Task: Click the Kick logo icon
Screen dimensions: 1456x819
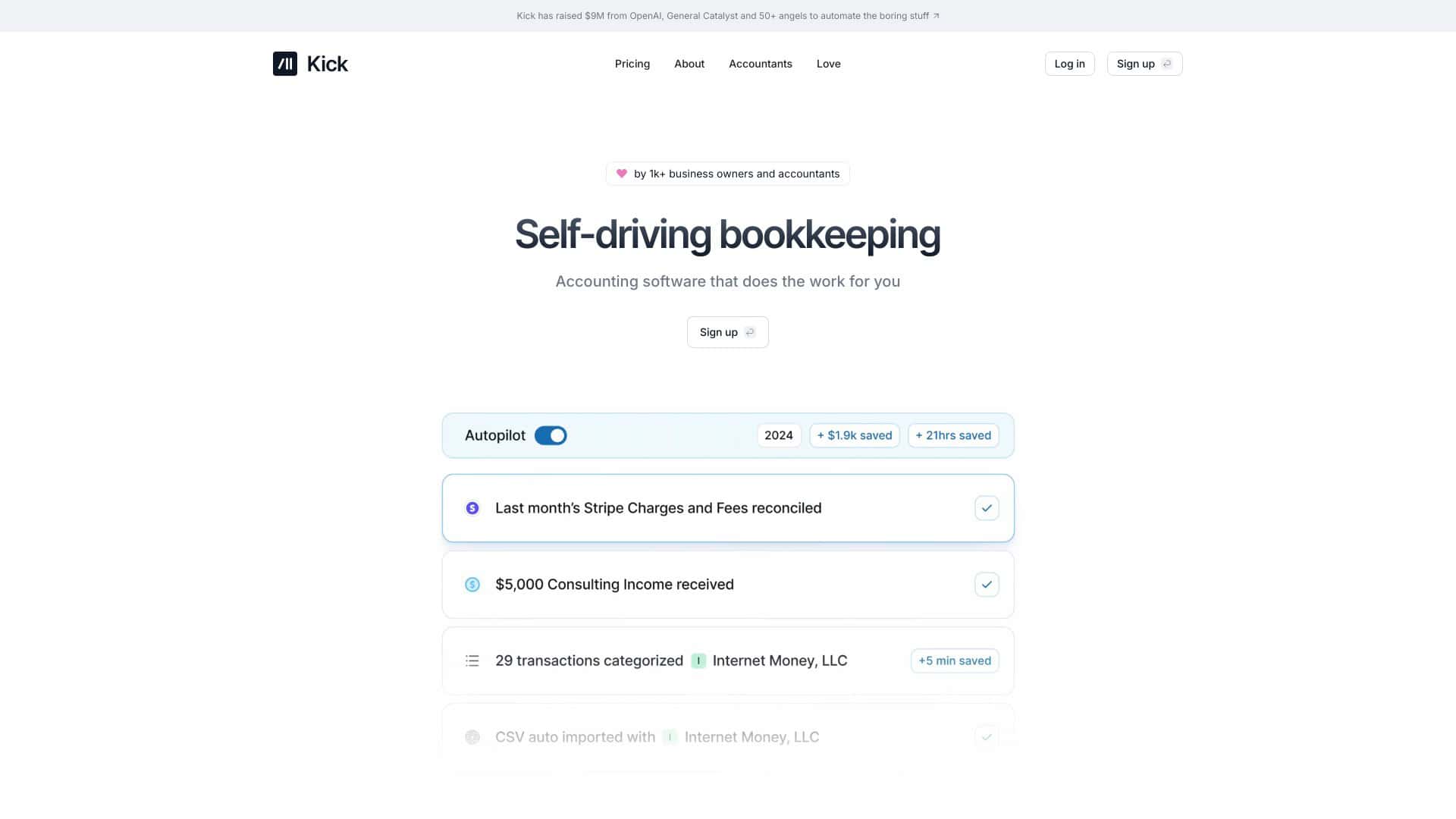Action: click(x=286, y=64)
